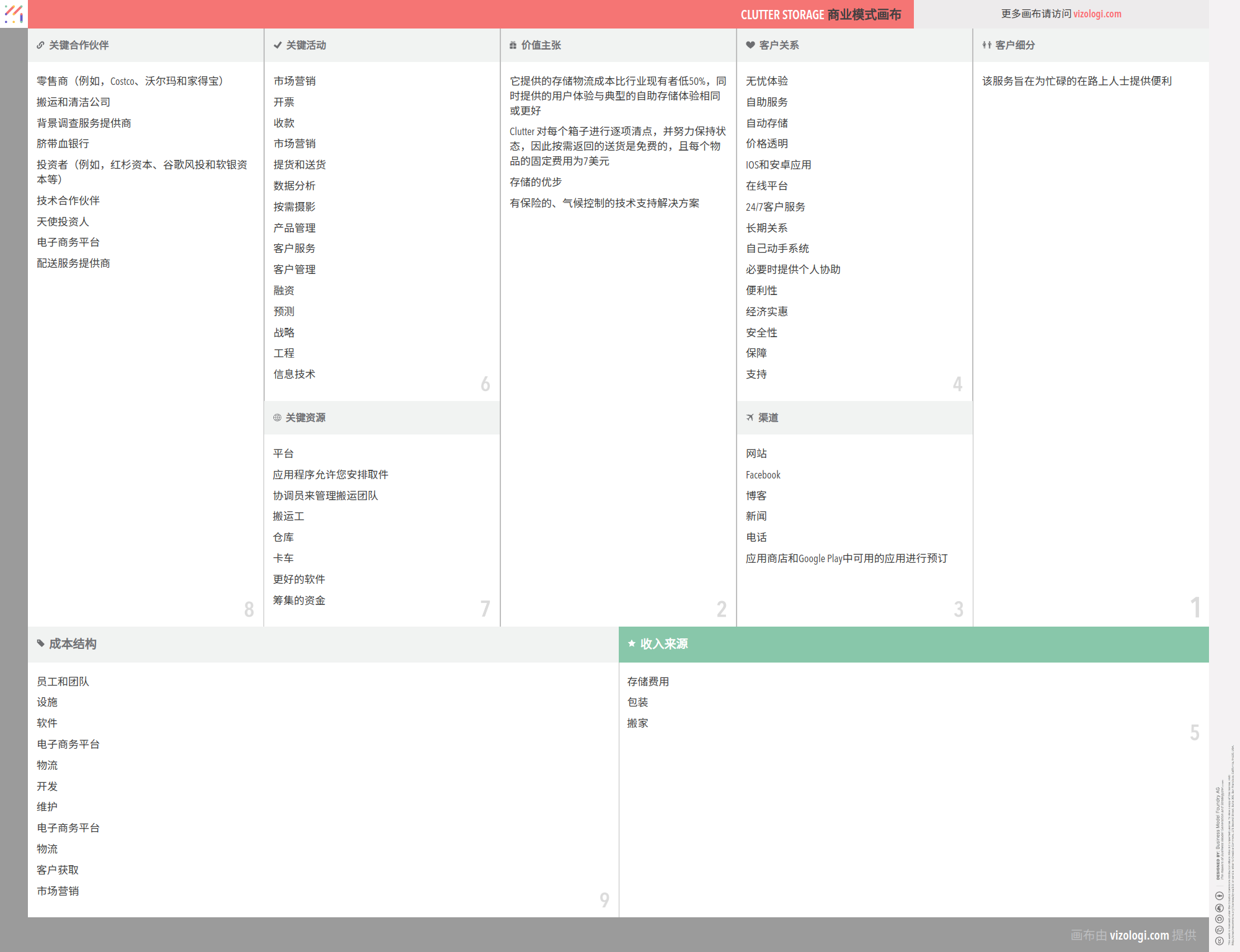Select the 存储费用 revenue item

pyautogui.click(x=648, y=682)
